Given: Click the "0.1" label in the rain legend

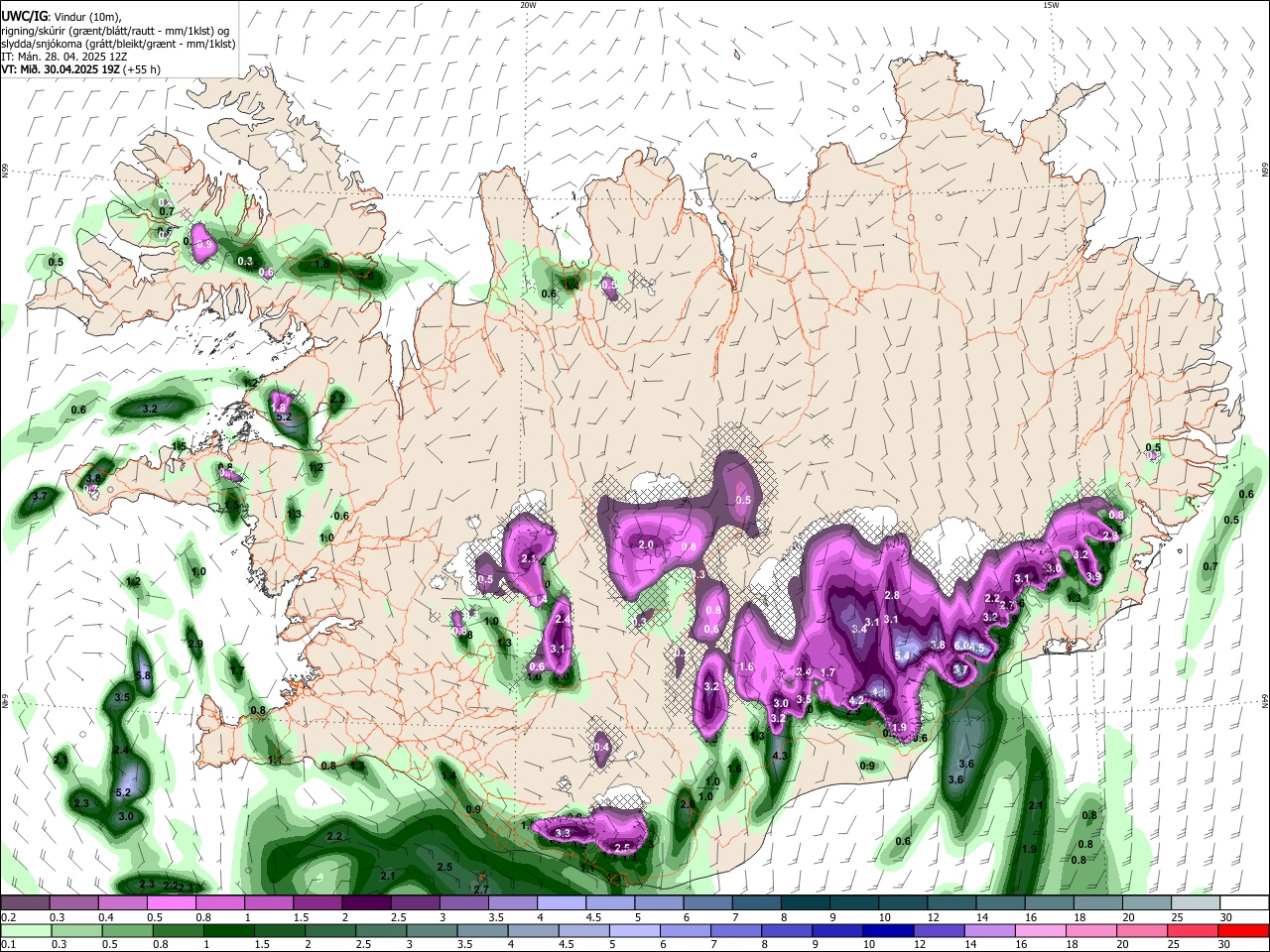Looking at the screenshot, I should [8, 944].
